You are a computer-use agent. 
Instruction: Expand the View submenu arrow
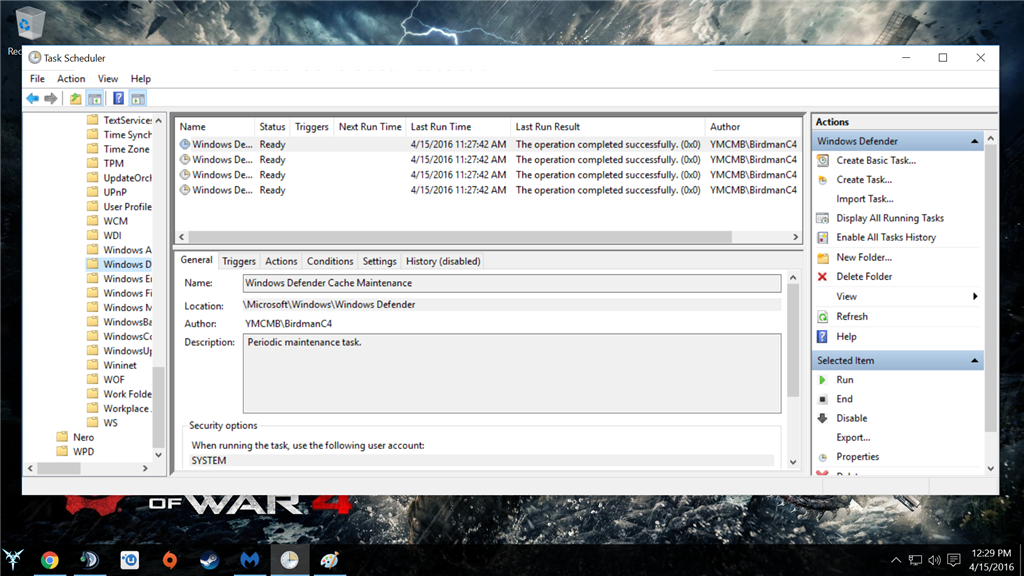pos(975,297)
